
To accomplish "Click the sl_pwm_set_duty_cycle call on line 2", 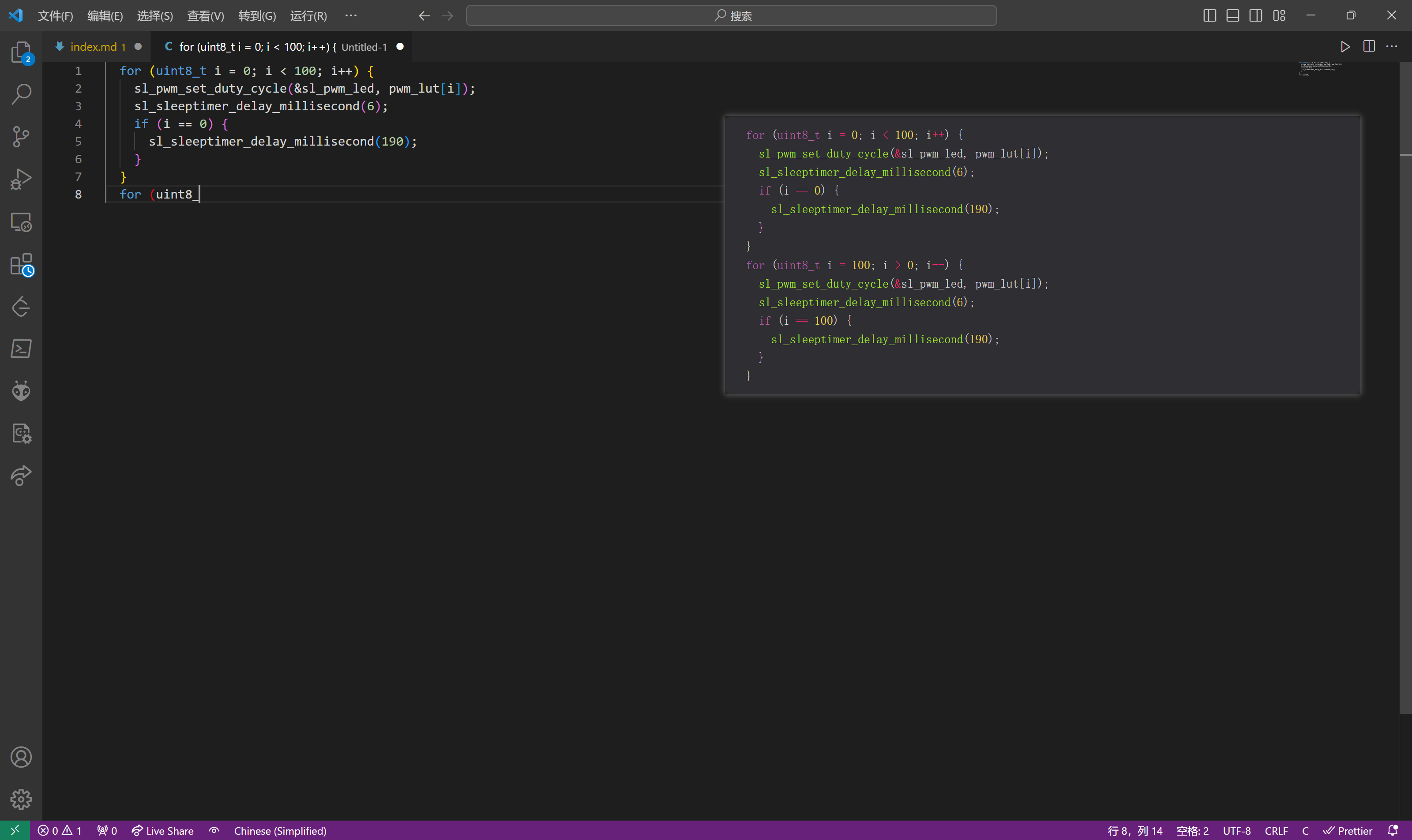I will click(x=210, y=88).
